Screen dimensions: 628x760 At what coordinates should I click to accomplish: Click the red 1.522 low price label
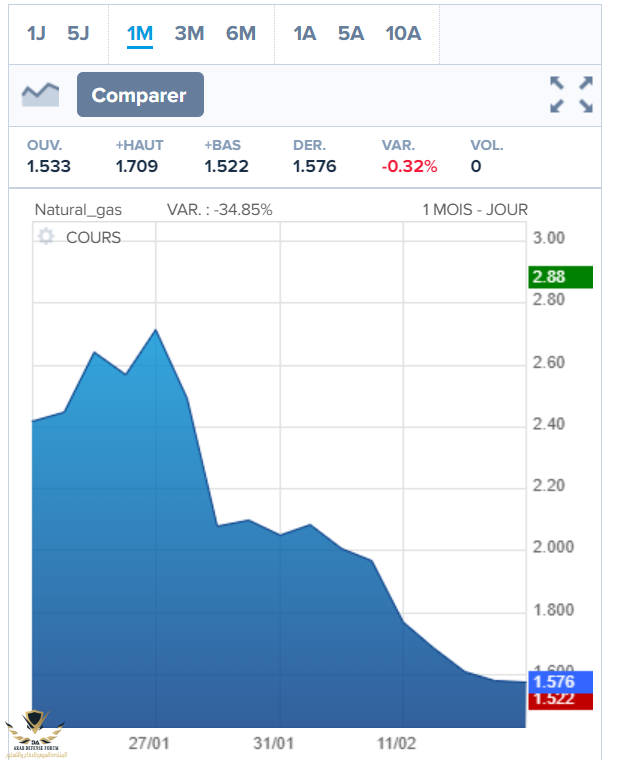[x=560, y=700]
